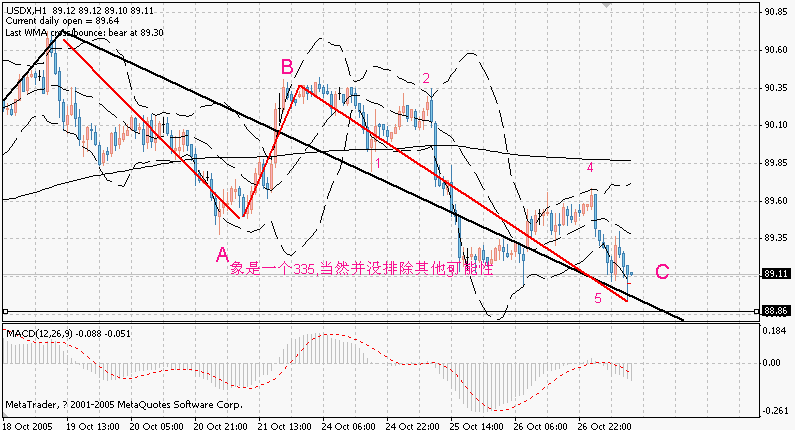This screenshot has height=430, width=795.
Task: Click the 90.35 price axis label
Action: (776, 88)
